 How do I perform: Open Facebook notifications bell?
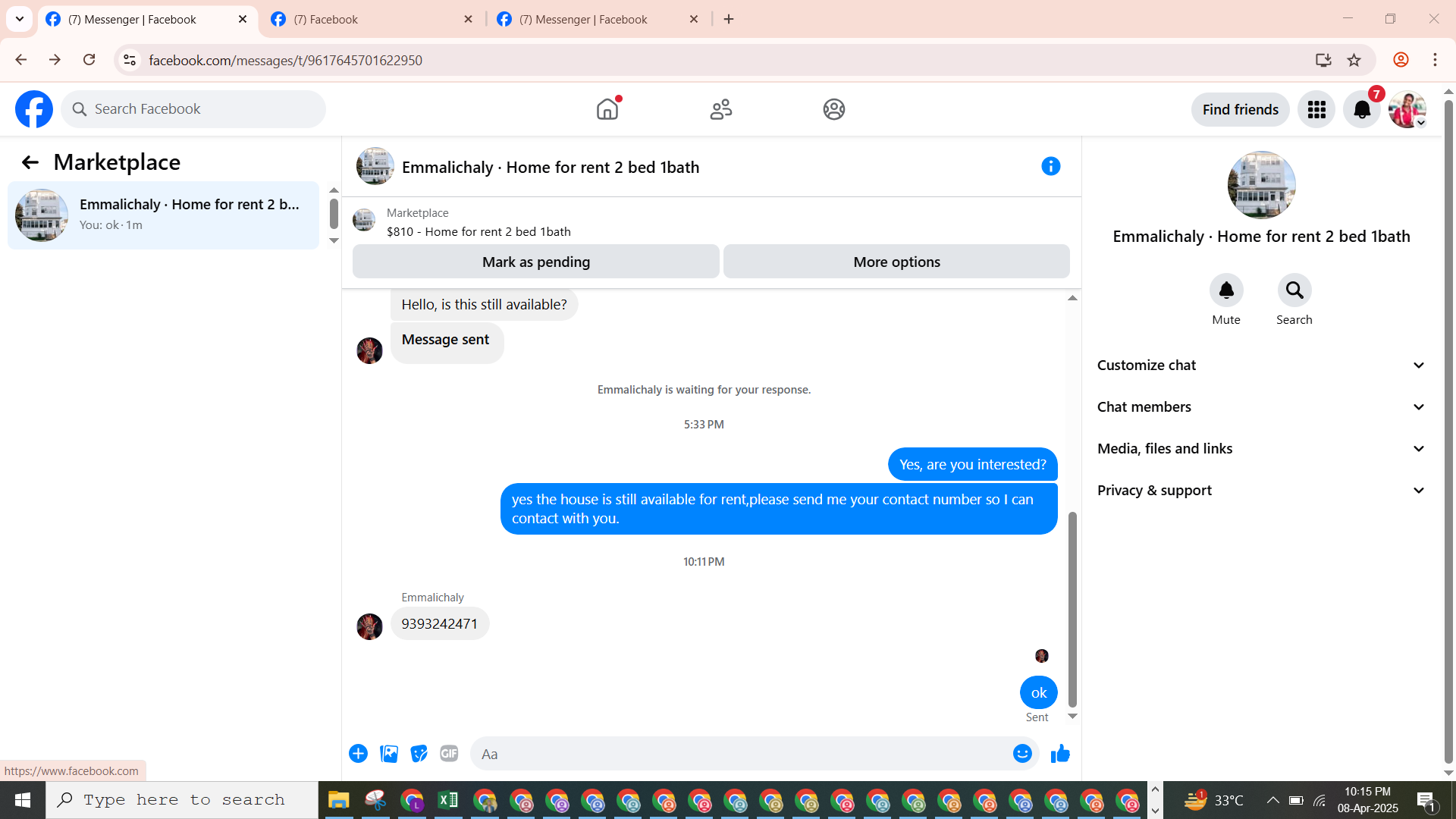click(x=1362, y=110)
